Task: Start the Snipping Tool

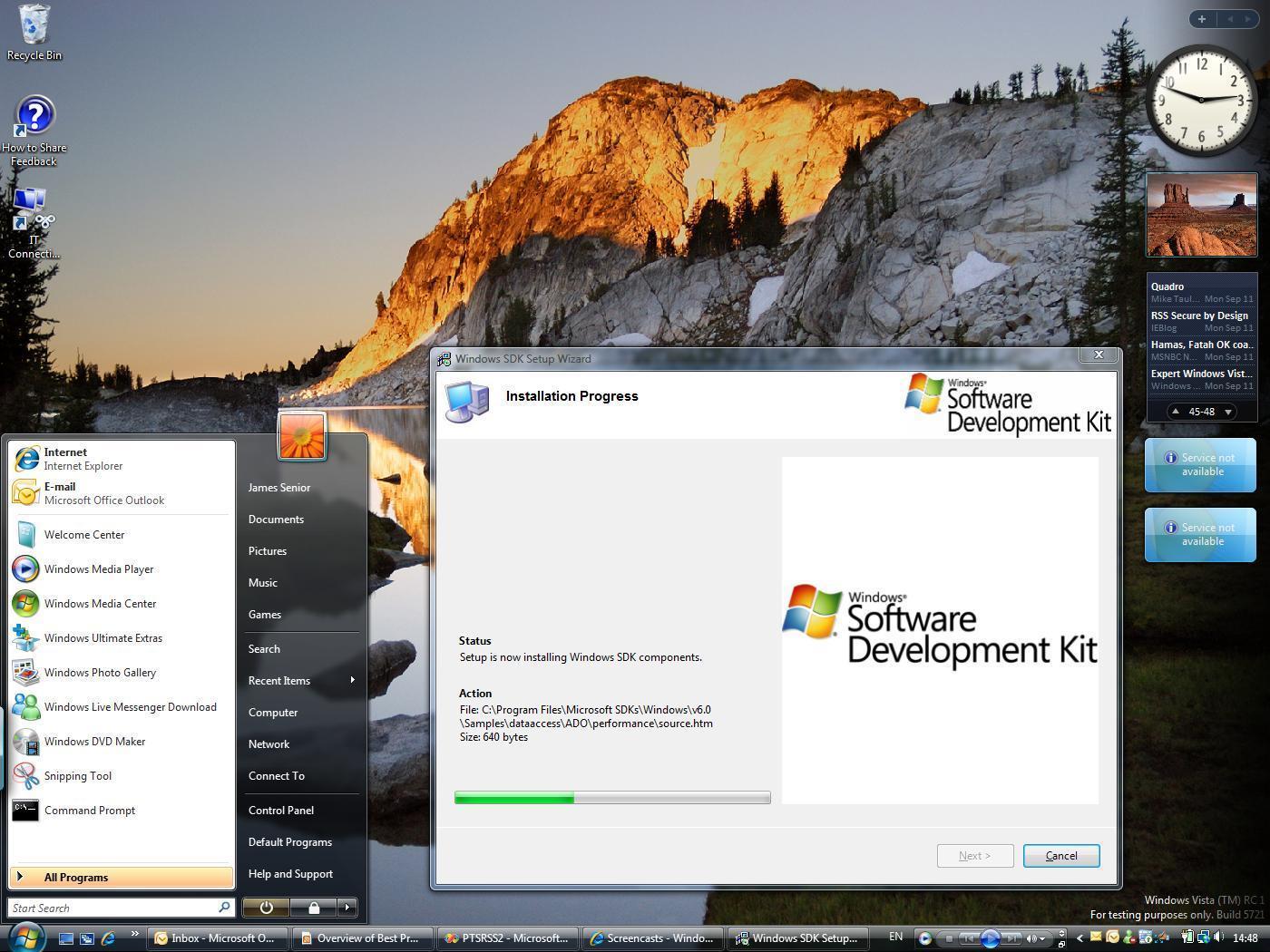Action: (122, 776)
